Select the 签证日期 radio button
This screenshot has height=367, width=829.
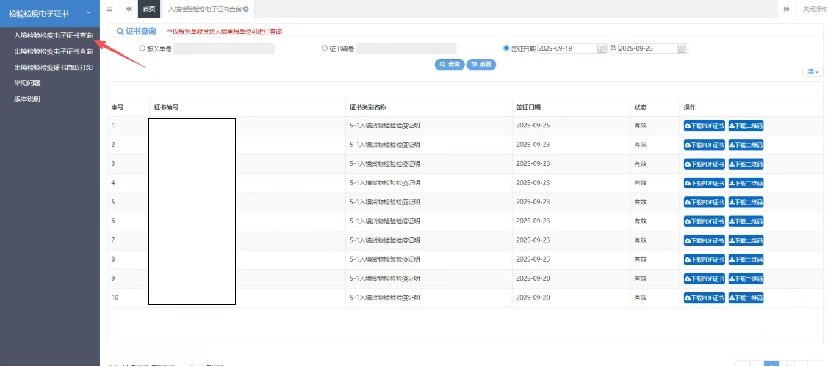pyautogui.click(x=506, y=48)
